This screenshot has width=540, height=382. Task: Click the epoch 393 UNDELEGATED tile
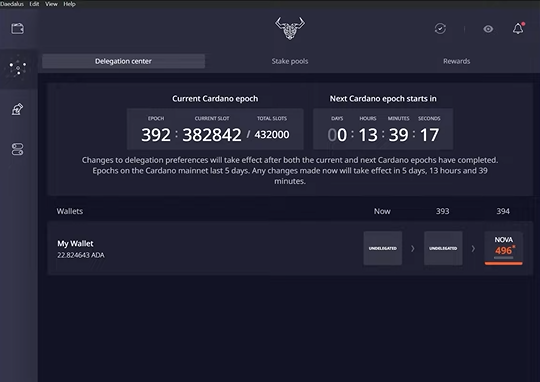(x=443, y=248)
